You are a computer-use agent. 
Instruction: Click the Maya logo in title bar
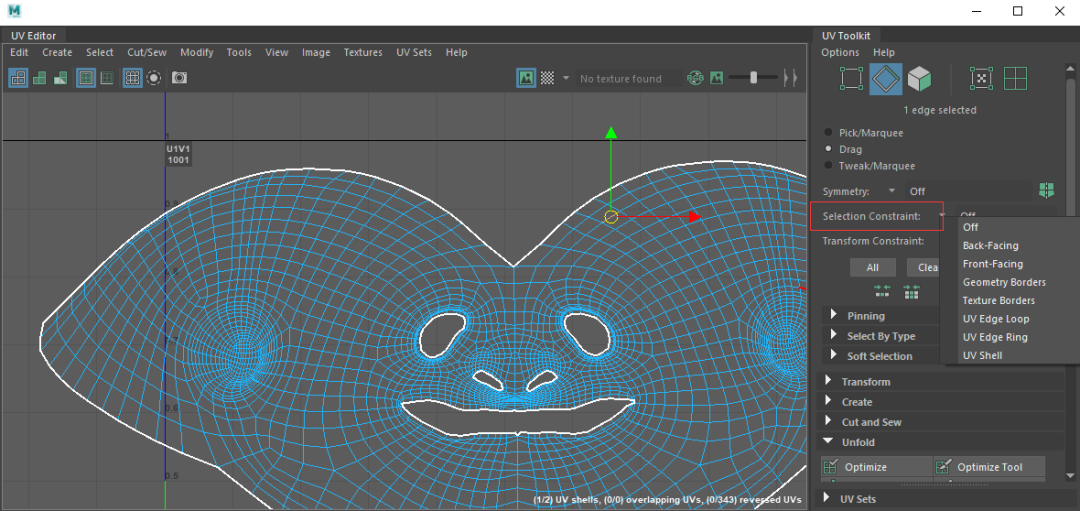coord(14,11)
